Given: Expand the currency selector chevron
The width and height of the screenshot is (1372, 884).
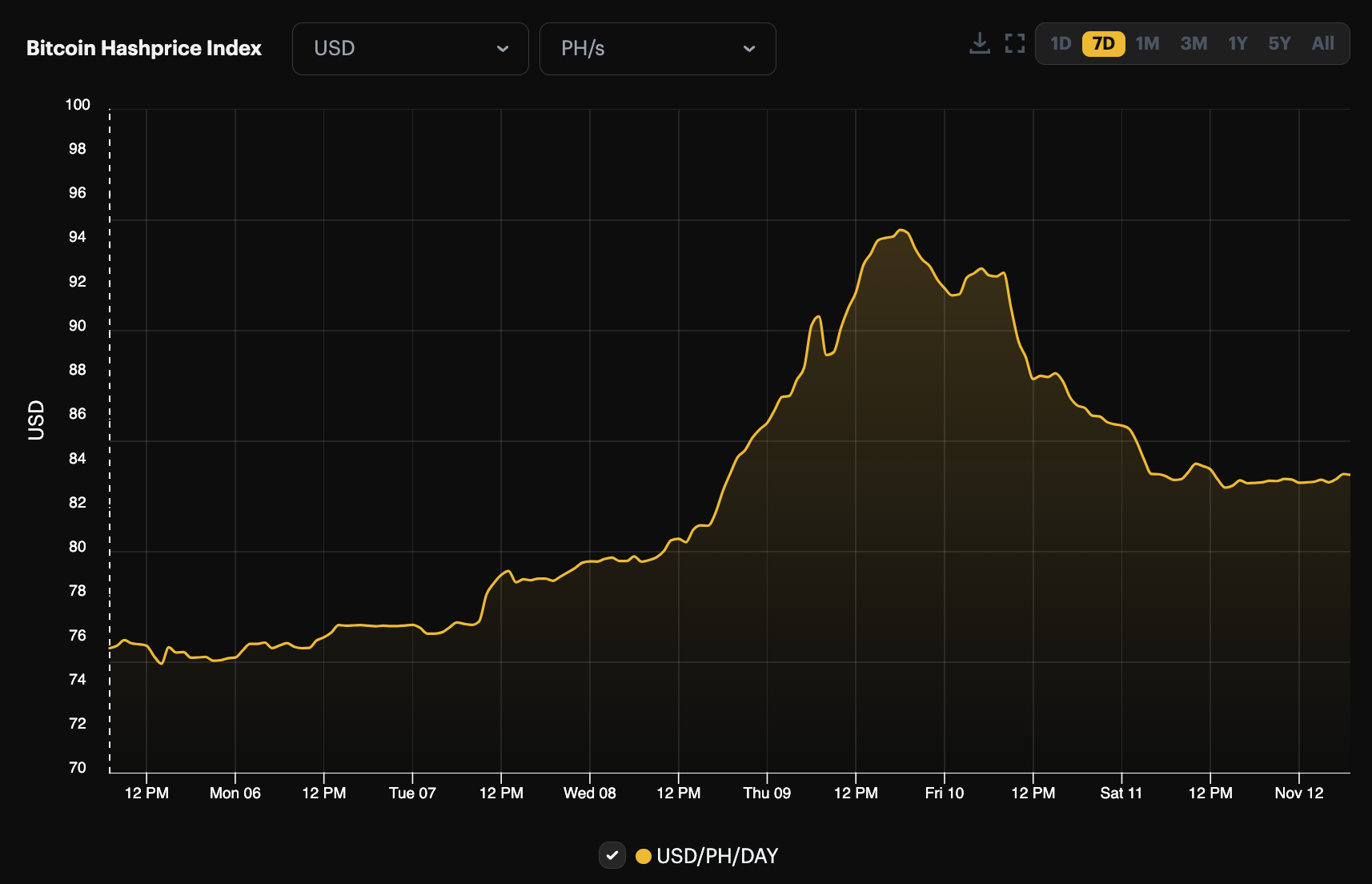Looking at the screenshot, I should (503, 48).
